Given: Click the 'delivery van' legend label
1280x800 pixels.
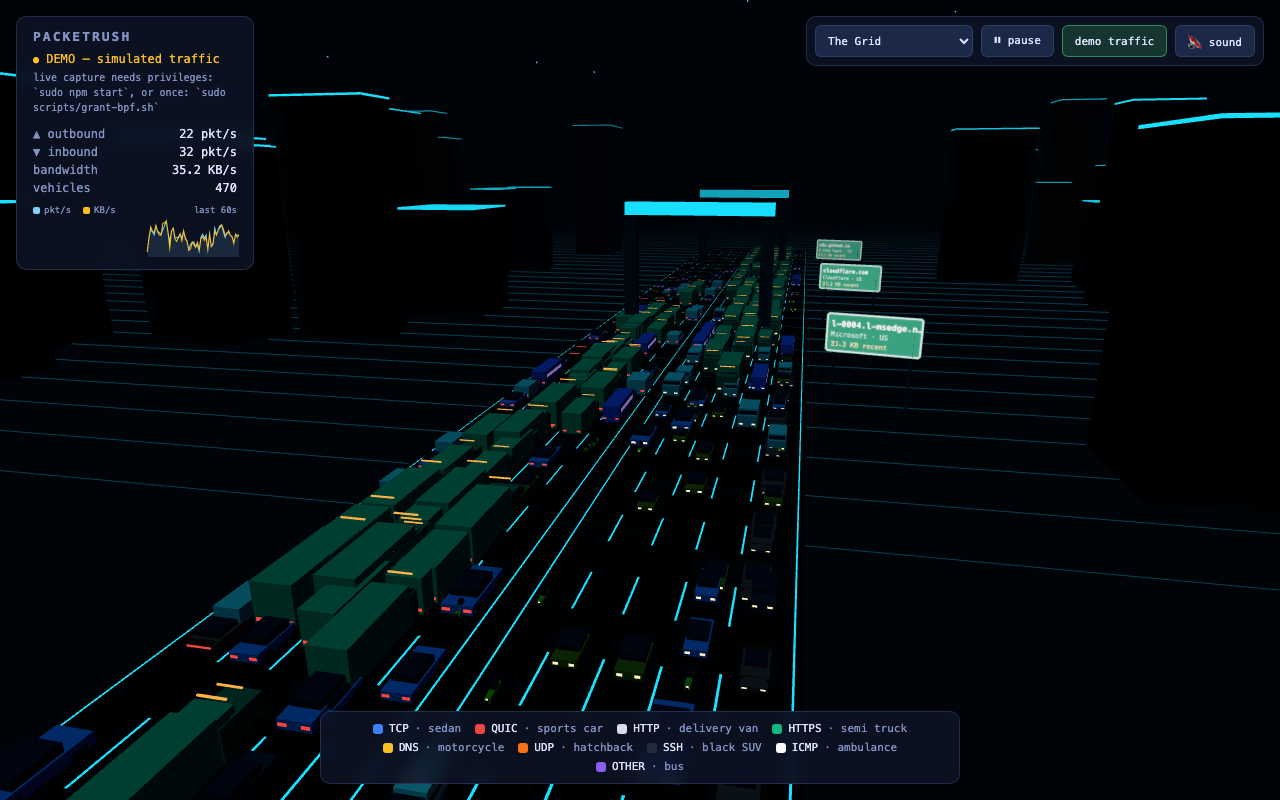Looking at the screenshot, I should pyautogui.click(x=718, y=729).
